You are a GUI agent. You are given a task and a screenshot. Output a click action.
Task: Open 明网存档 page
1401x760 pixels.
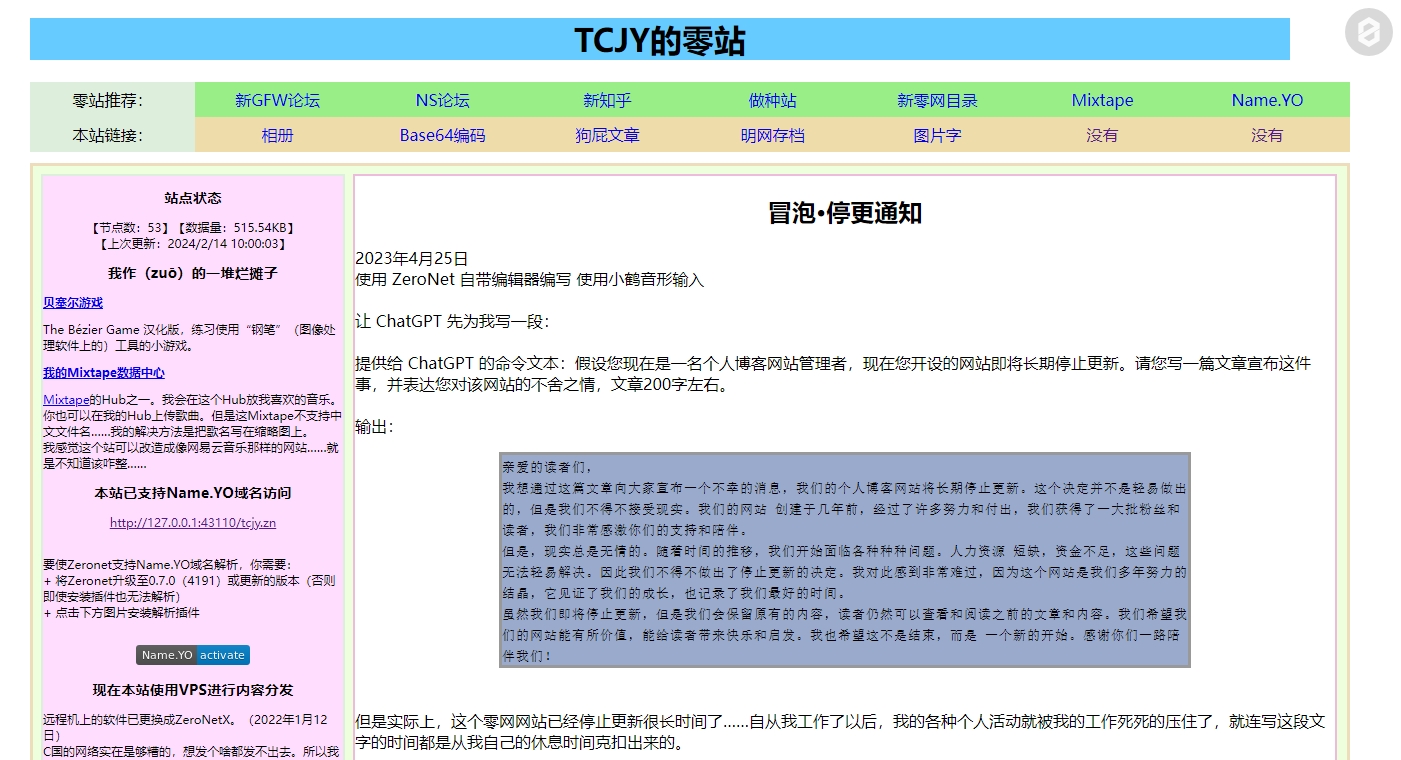point(772,135)
